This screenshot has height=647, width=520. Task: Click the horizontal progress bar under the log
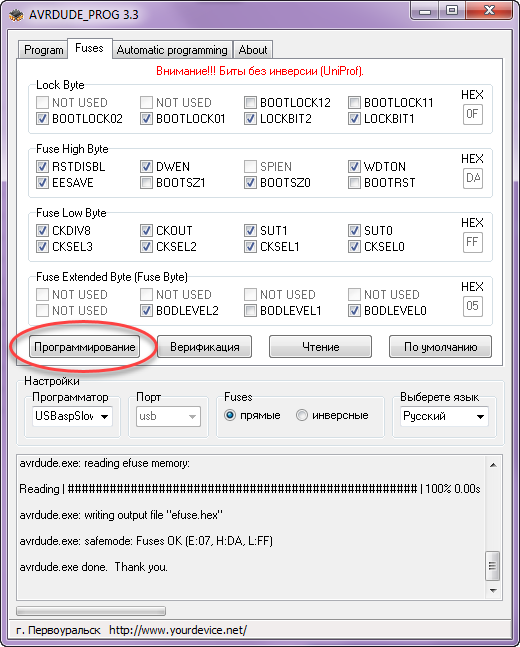tap(91, 610)
